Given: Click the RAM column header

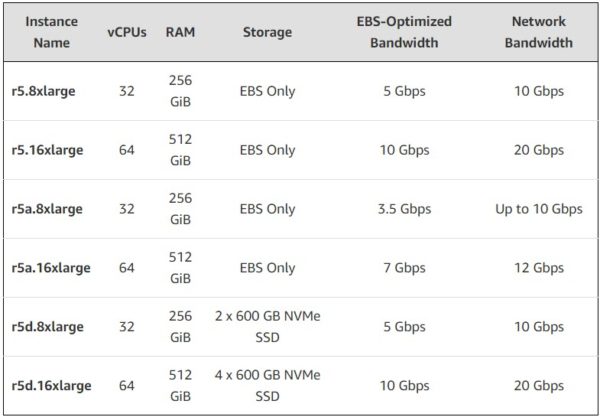Looking at the screenshot, I should tap(180, 32).
